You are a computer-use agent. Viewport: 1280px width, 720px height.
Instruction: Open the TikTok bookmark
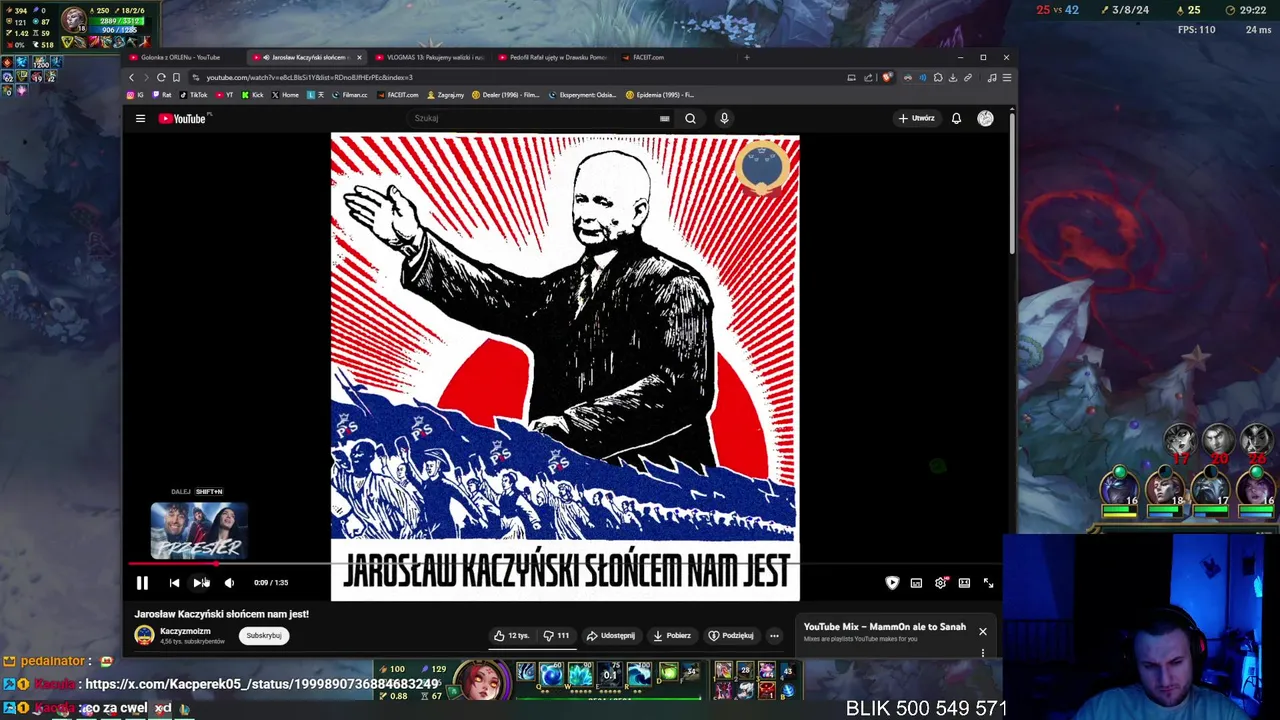point(193,95)
